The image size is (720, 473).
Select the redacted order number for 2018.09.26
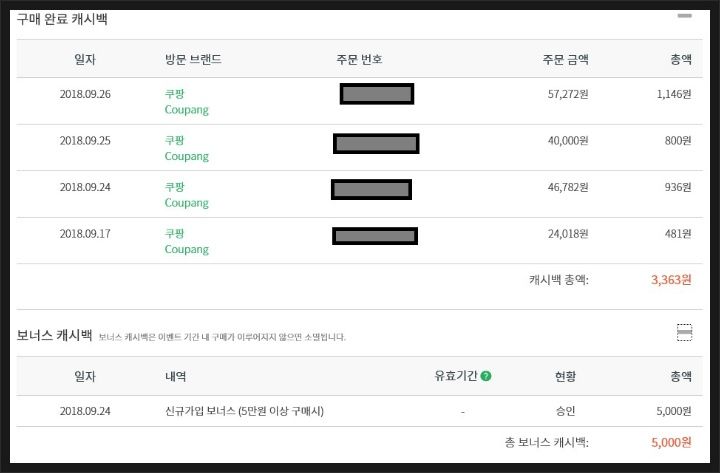click(x=377, y=94)
